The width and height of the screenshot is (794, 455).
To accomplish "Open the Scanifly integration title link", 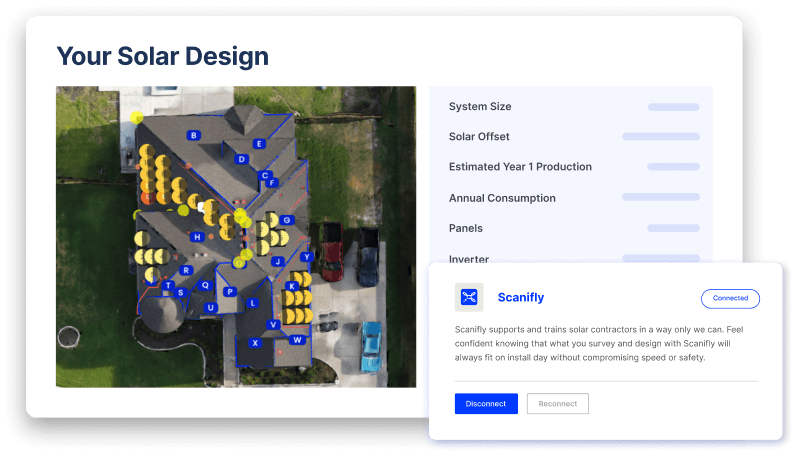I will pos(521,298).
